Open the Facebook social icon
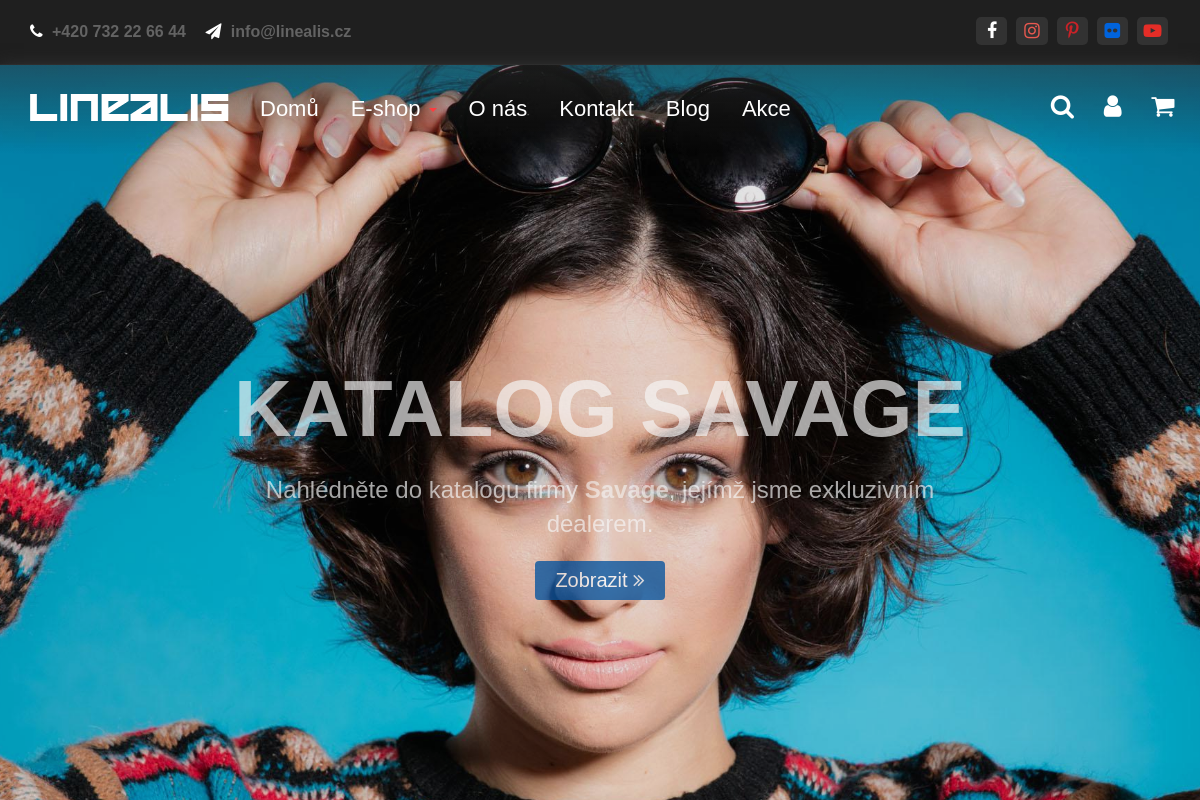Viewport: 1200px width, 800px height. [x=991, y=31]
